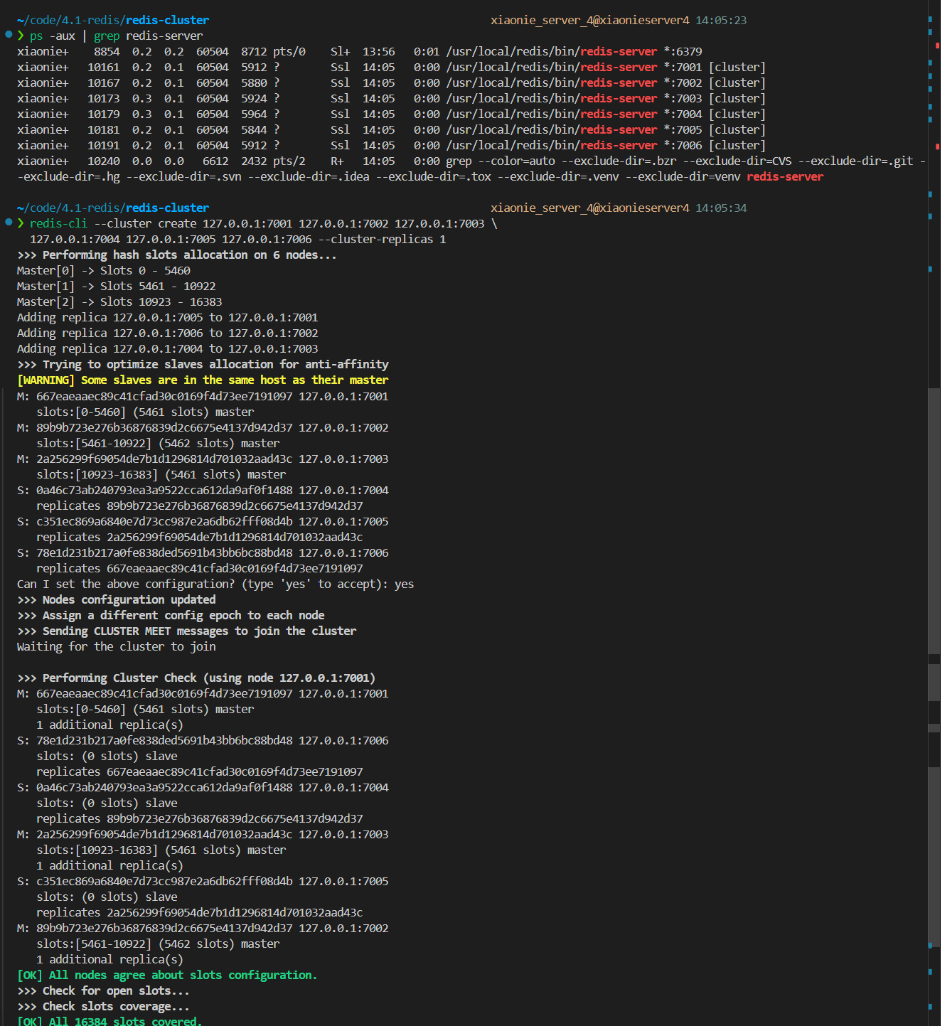Screen dimensions: 941x1026
Task: Click the directory path in the 14:05:34 prompt
Action: (x=113, y=208)
